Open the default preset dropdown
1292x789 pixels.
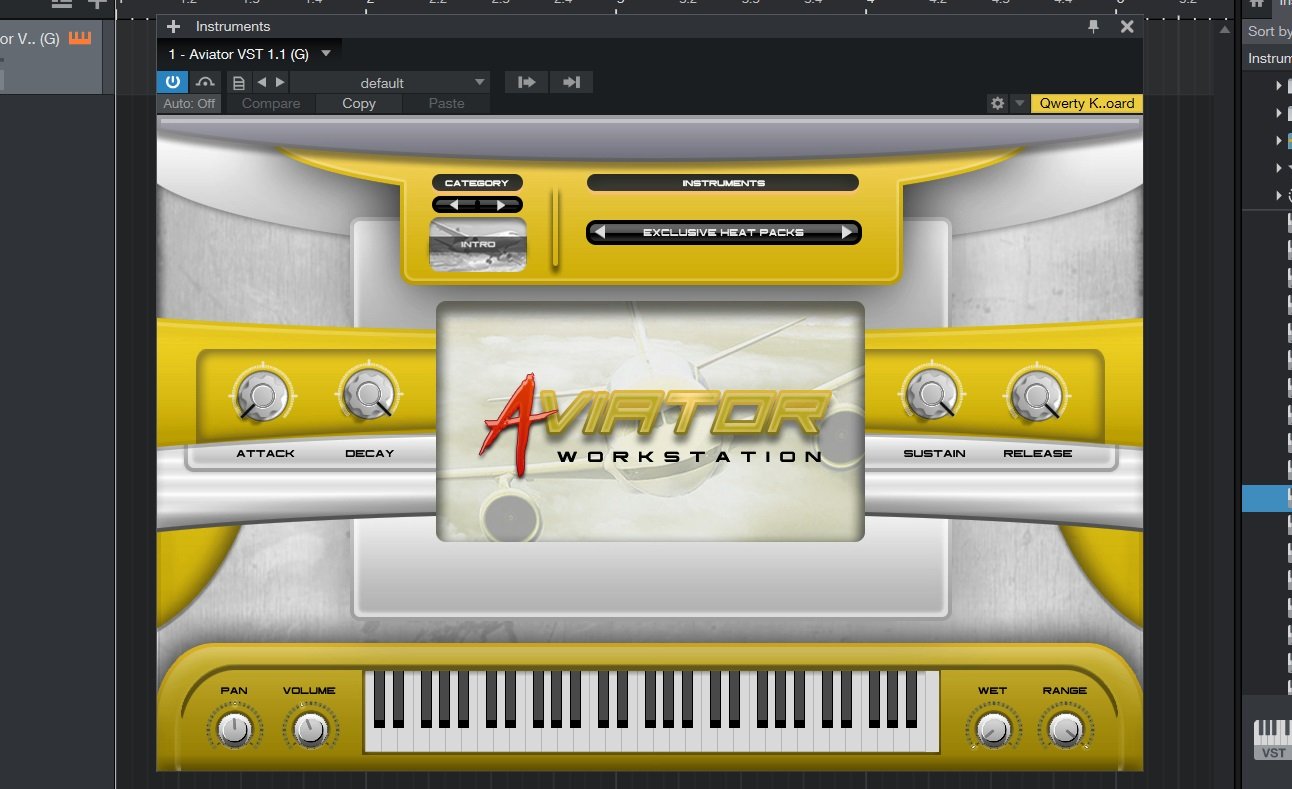coord(390,83)
